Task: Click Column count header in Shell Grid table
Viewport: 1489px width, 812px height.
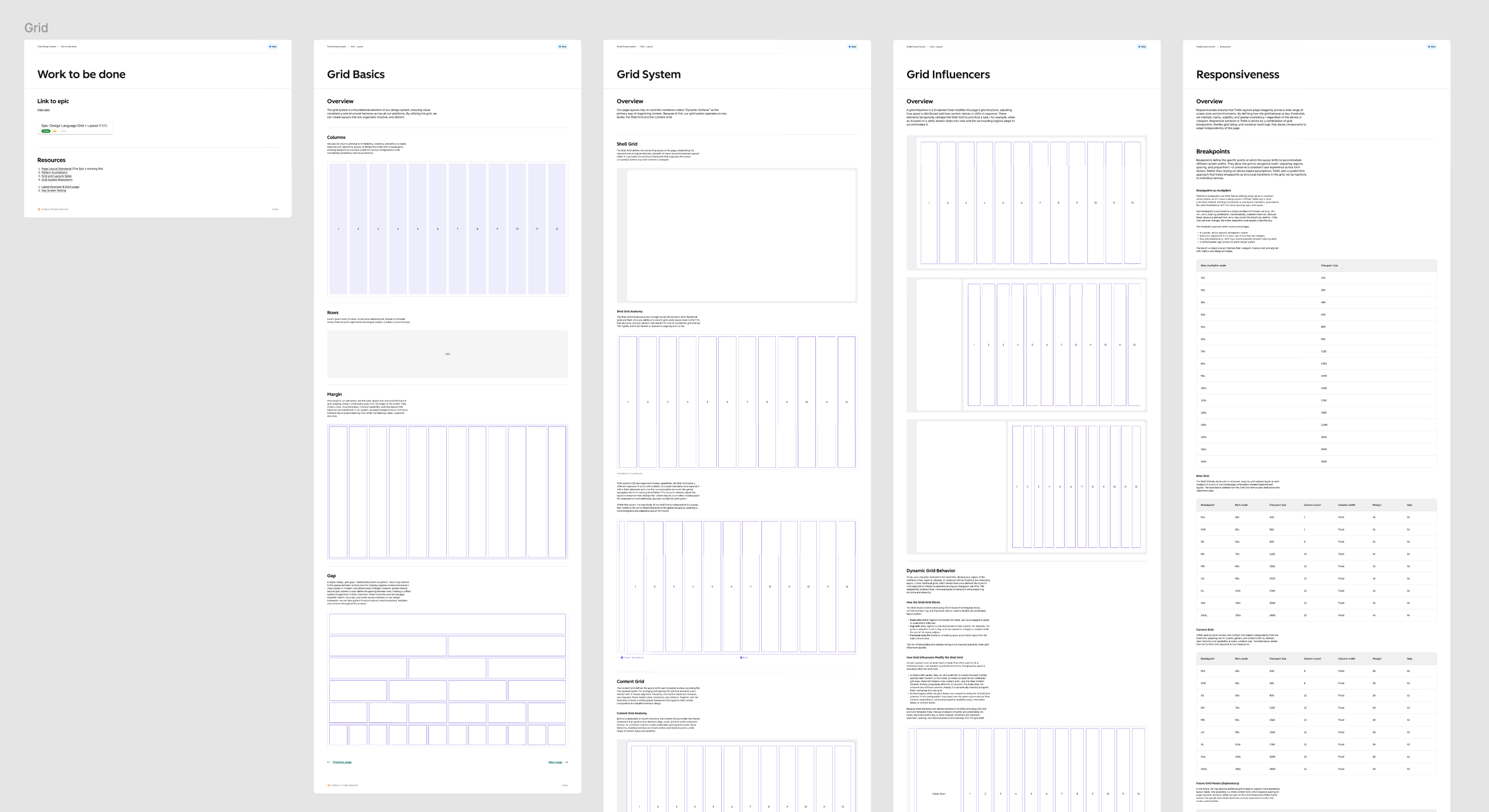Action: 1312,505
